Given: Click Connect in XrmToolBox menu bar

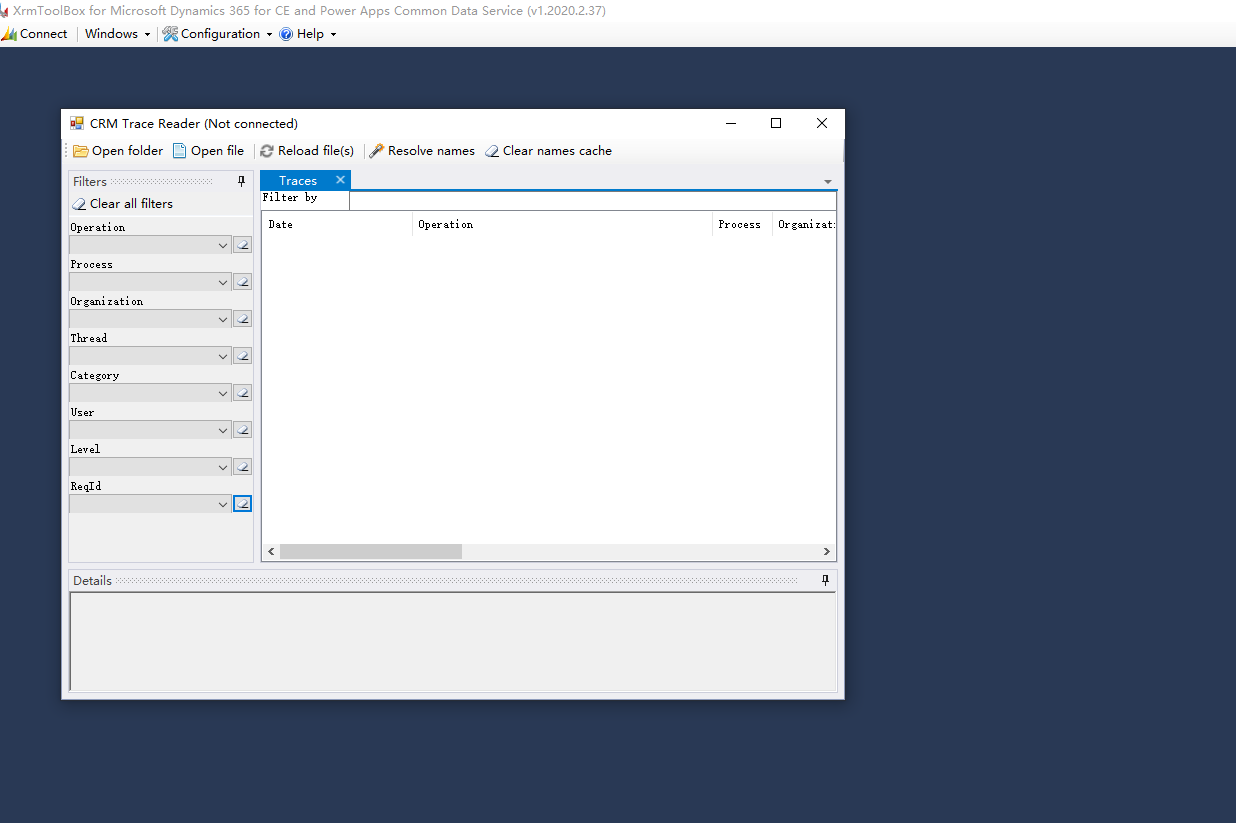Looking at the screenshot, I should (x=35, y=34).
